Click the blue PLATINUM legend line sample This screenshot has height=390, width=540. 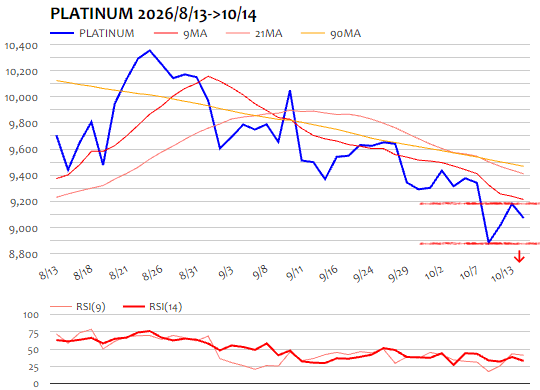(x=62, y=33)
